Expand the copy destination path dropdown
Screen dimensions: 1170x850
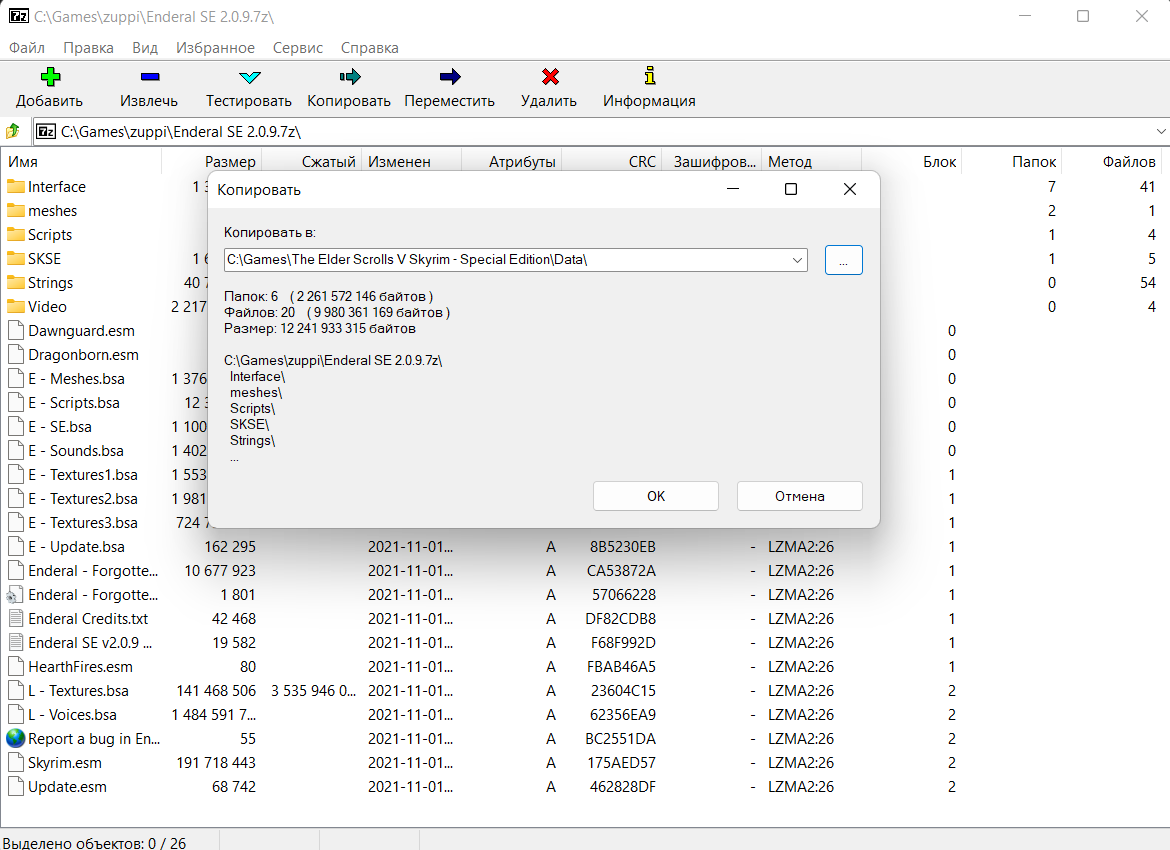coord(797,260)
